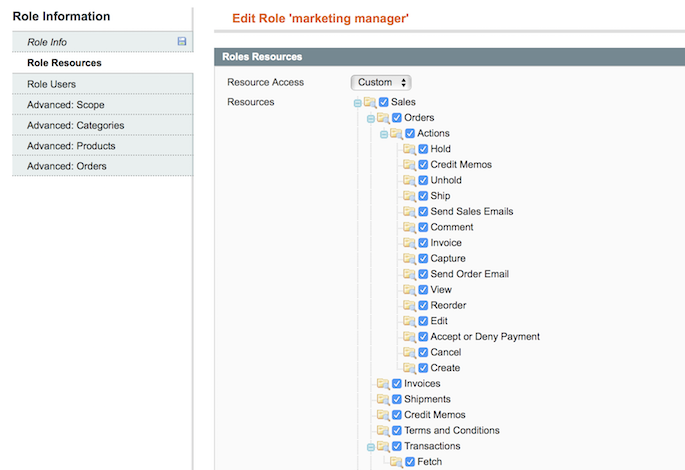This screenshot has width=685, height=470.
Task: Click the folder icon next to Hold
Action: point(408,149)
